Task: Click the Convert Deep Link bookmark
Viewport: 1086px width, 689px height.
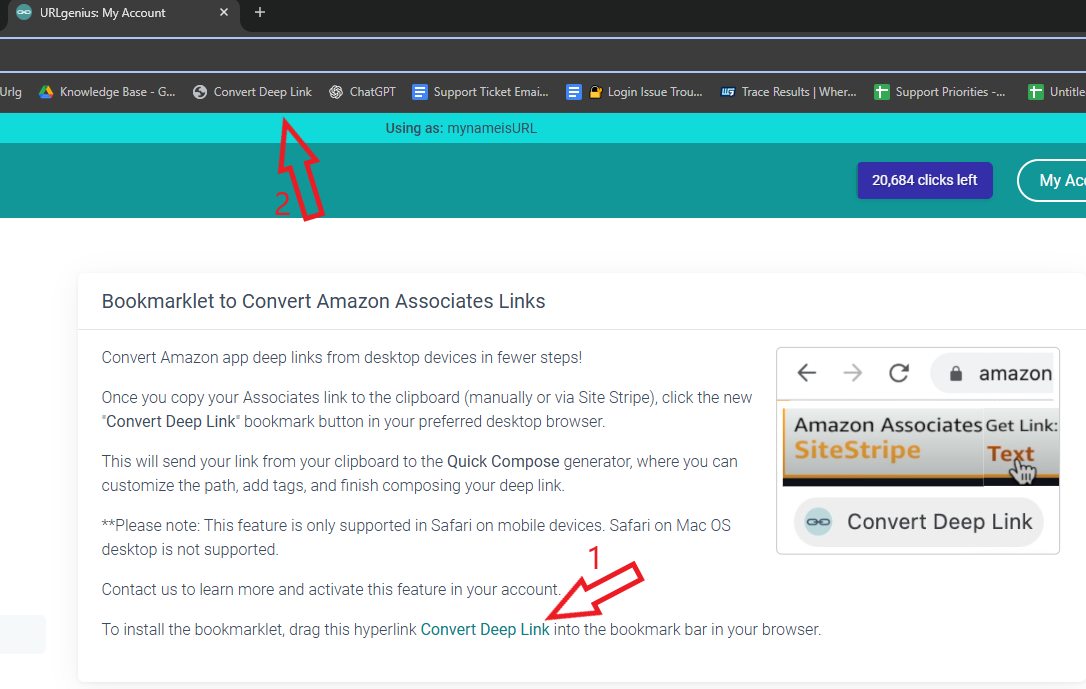Action: pyautogui.click(x=252, y=92)
